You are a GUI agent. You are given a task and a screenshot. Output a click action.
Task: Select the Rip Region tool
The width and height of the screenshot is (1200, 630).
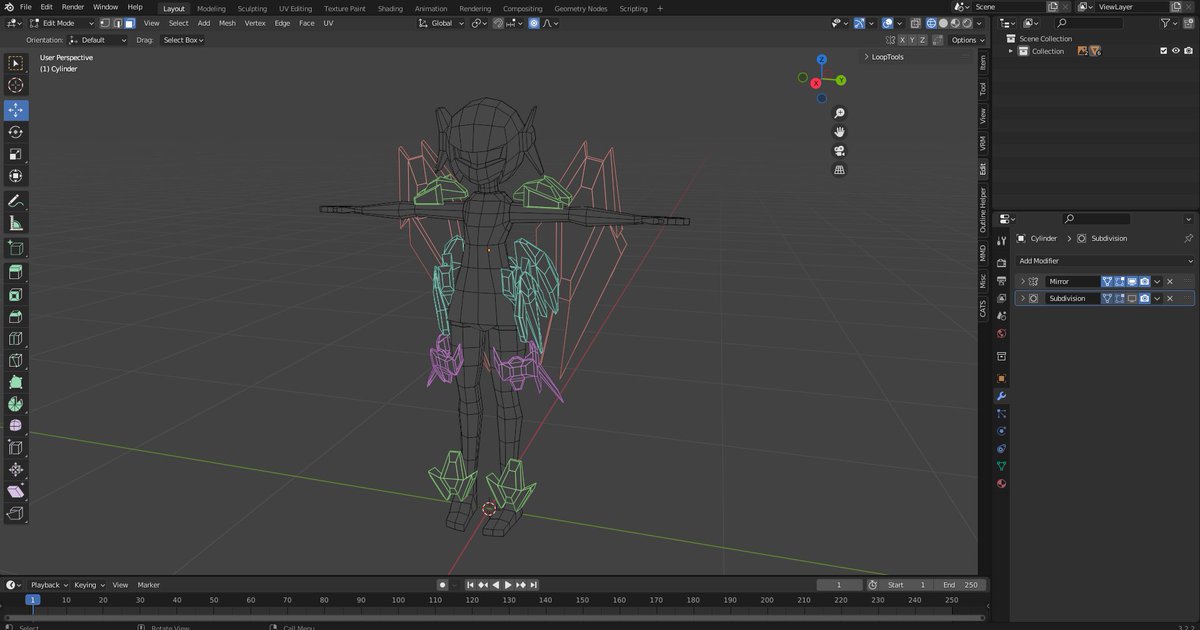tap(16, 513)
